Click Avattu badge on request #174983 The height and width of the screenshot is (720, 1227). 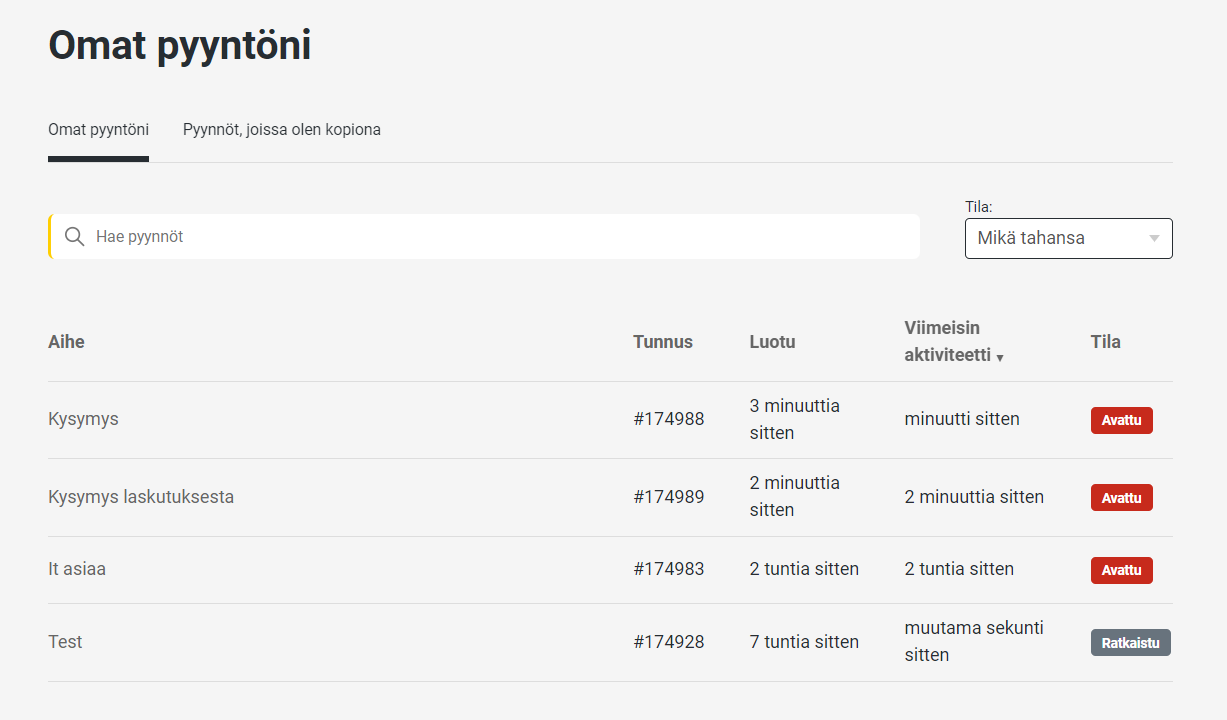tap(1121, 570)
